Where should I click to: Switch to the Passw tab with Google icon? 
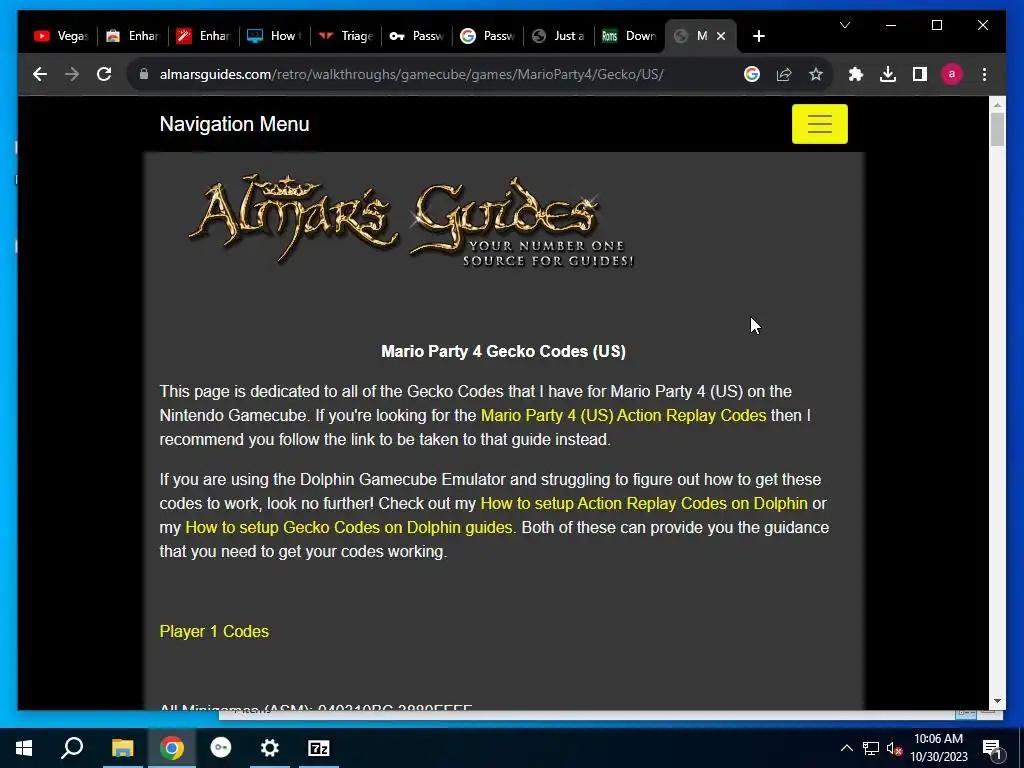pos(488,36)
